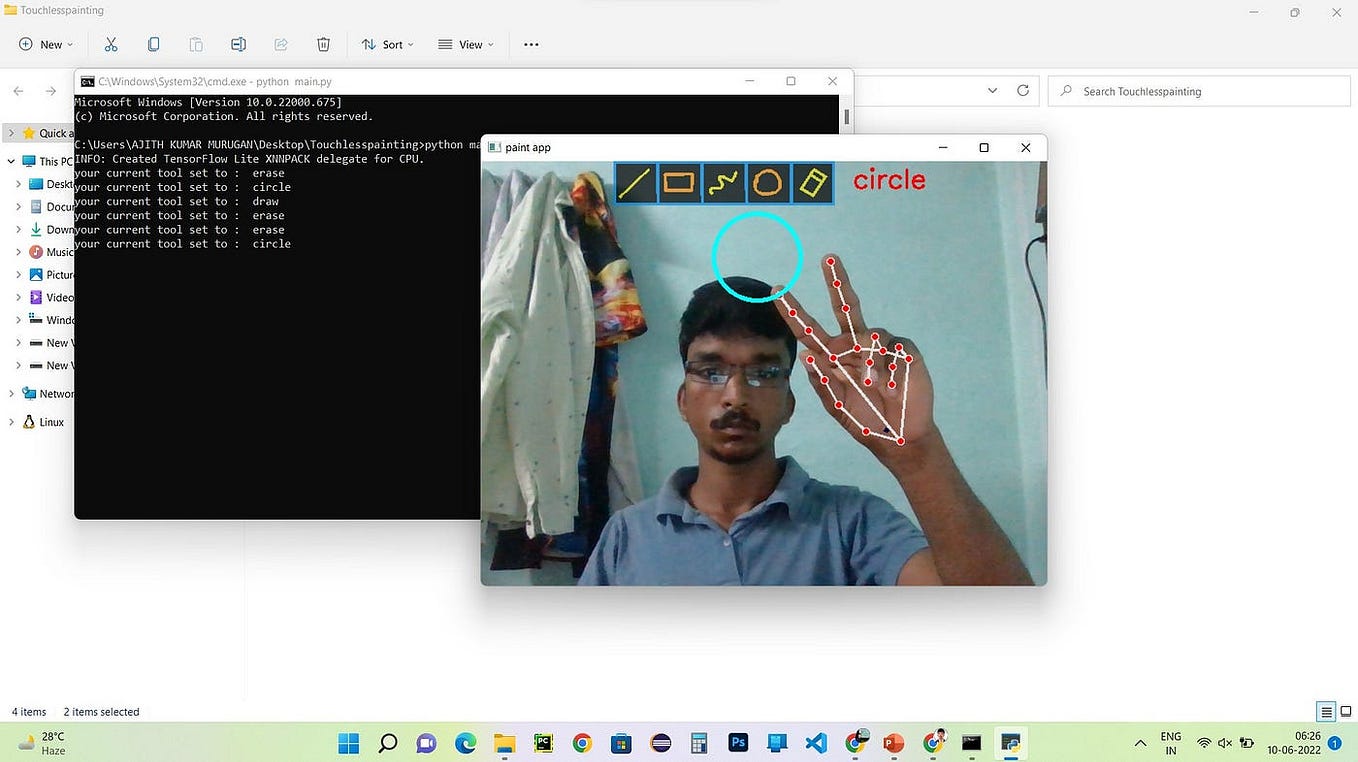Expand This PC in the sidebar

[10, 160]
